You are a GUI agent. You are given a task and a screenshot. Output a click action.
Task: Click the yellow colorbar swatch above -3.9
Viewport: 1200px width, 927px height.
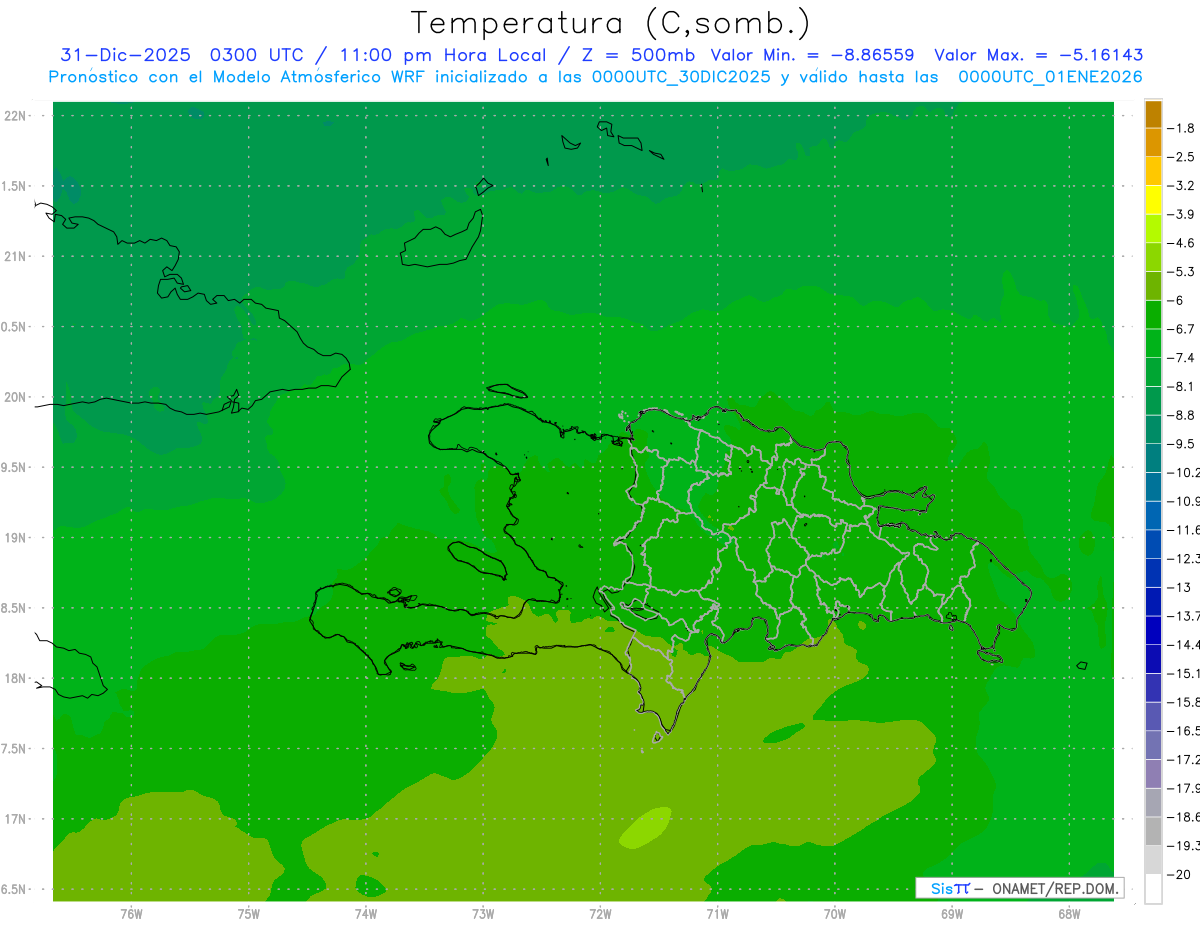tap(1153, 200)
